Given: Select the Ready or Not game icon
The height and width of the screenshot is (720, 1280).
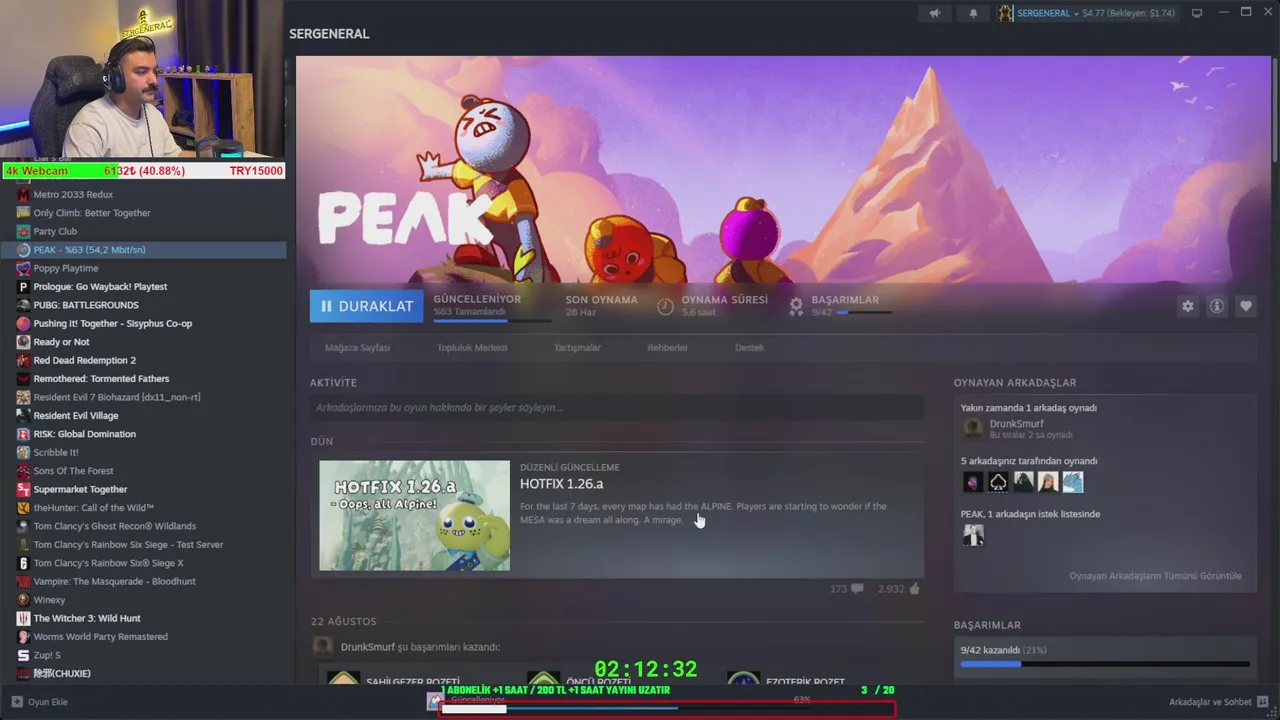Looking at the screenshot, I should click(x=23, y=342).
